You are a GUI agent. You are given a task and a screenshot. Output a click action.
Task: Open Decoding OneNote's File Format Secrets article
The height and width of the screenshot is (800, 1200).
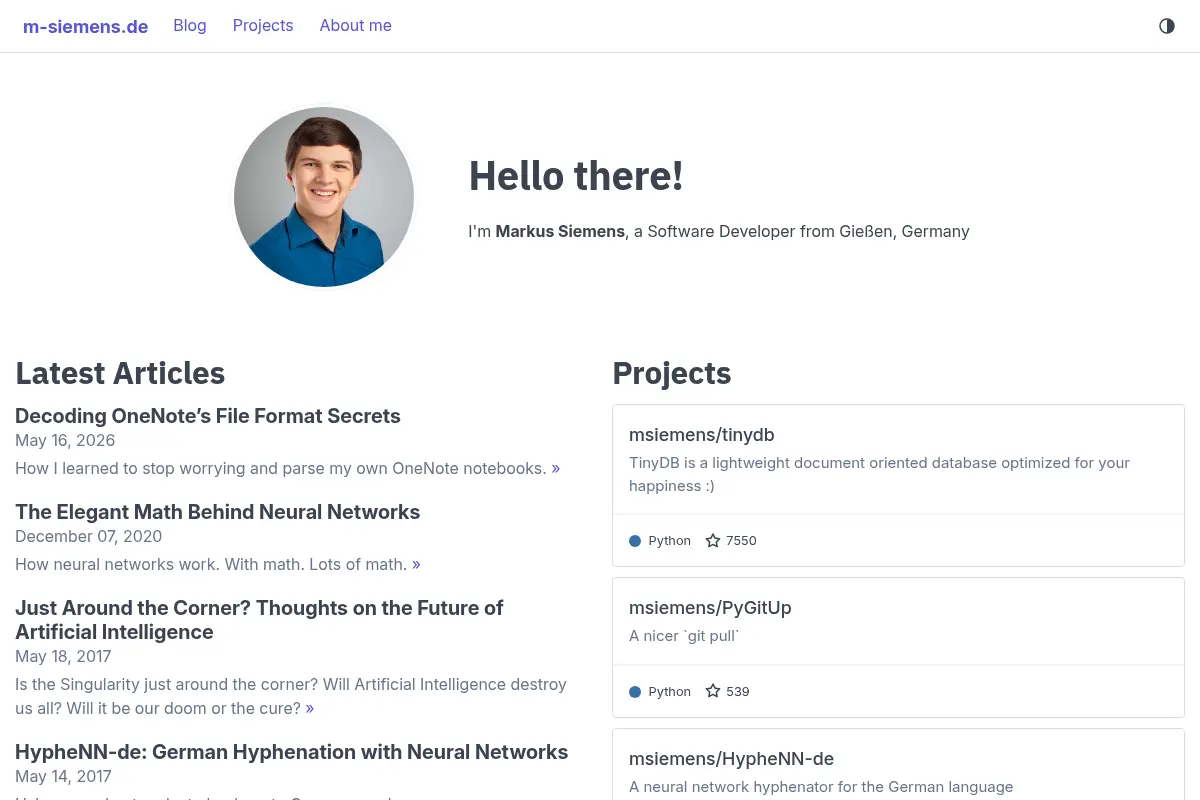(x=208, y=416)
